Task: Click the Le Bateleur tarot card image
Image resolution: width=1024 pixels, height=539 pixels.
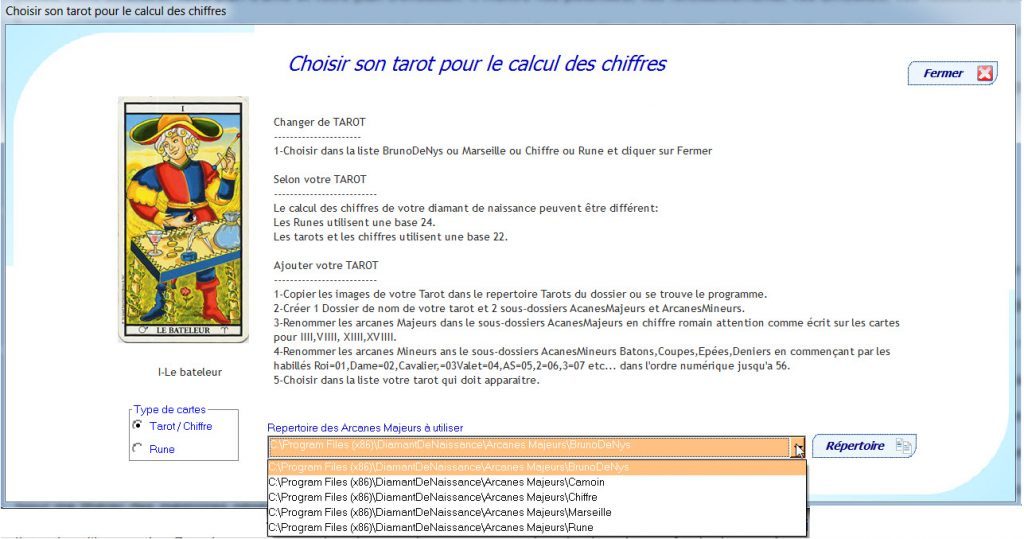Action: coord(183,219)
